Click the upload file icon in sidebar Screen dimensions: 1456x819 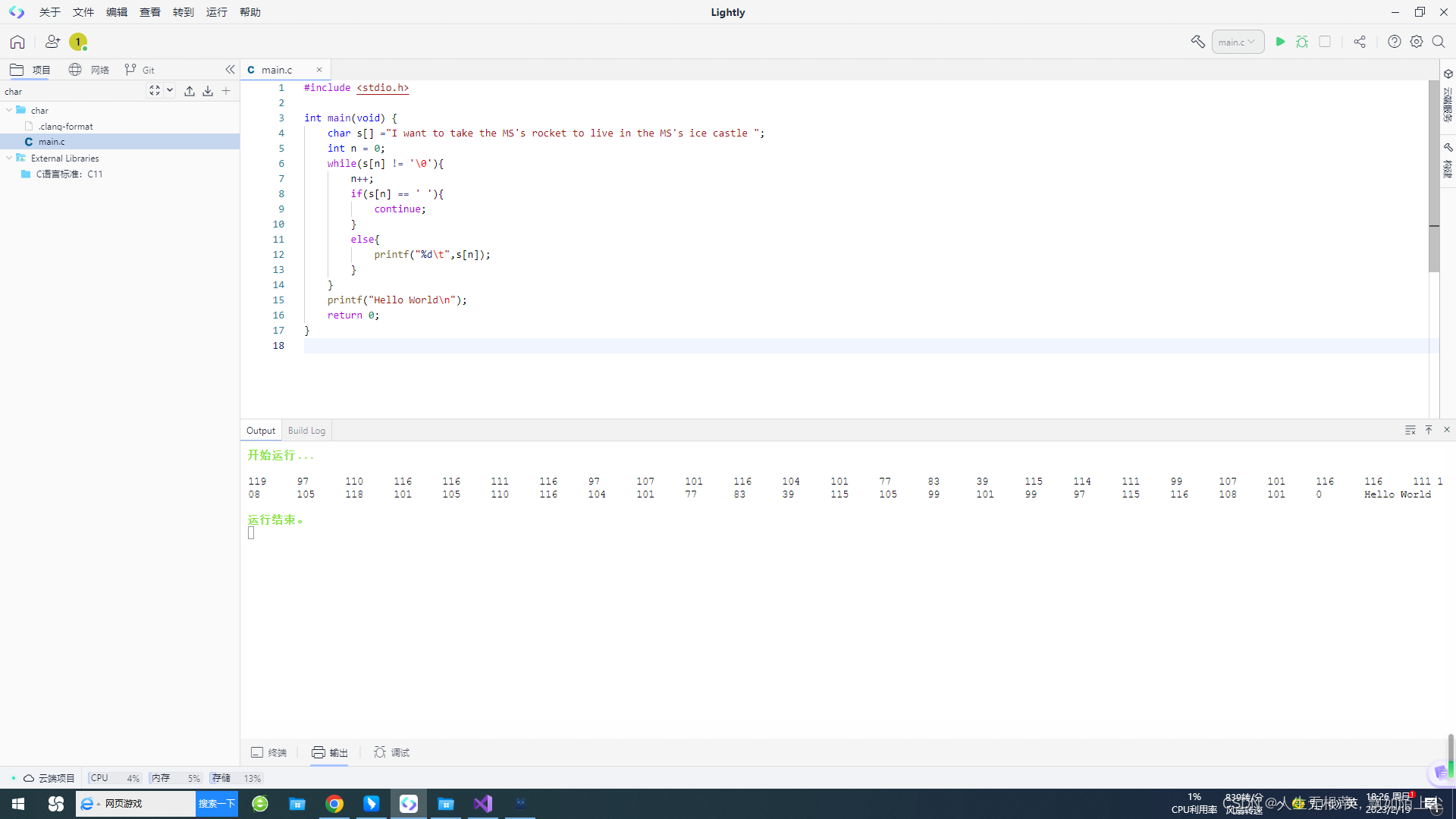tap(190, 91)
